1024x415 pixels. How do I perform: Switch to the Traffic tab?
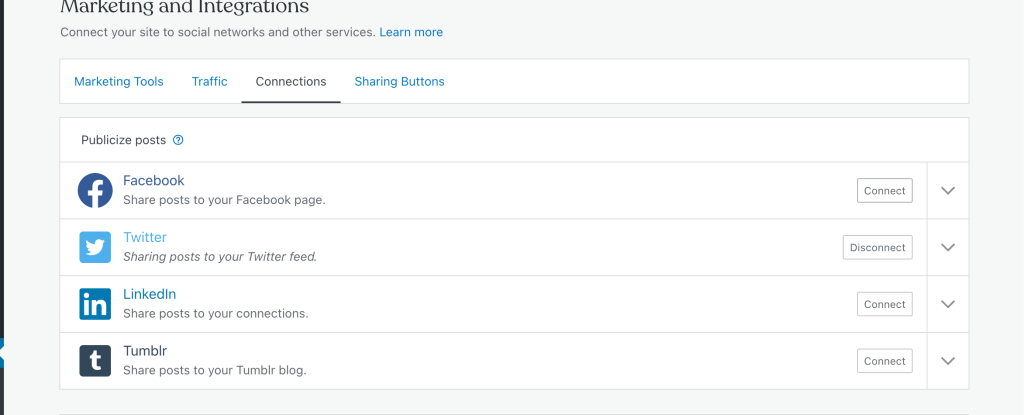pos(210,82)
